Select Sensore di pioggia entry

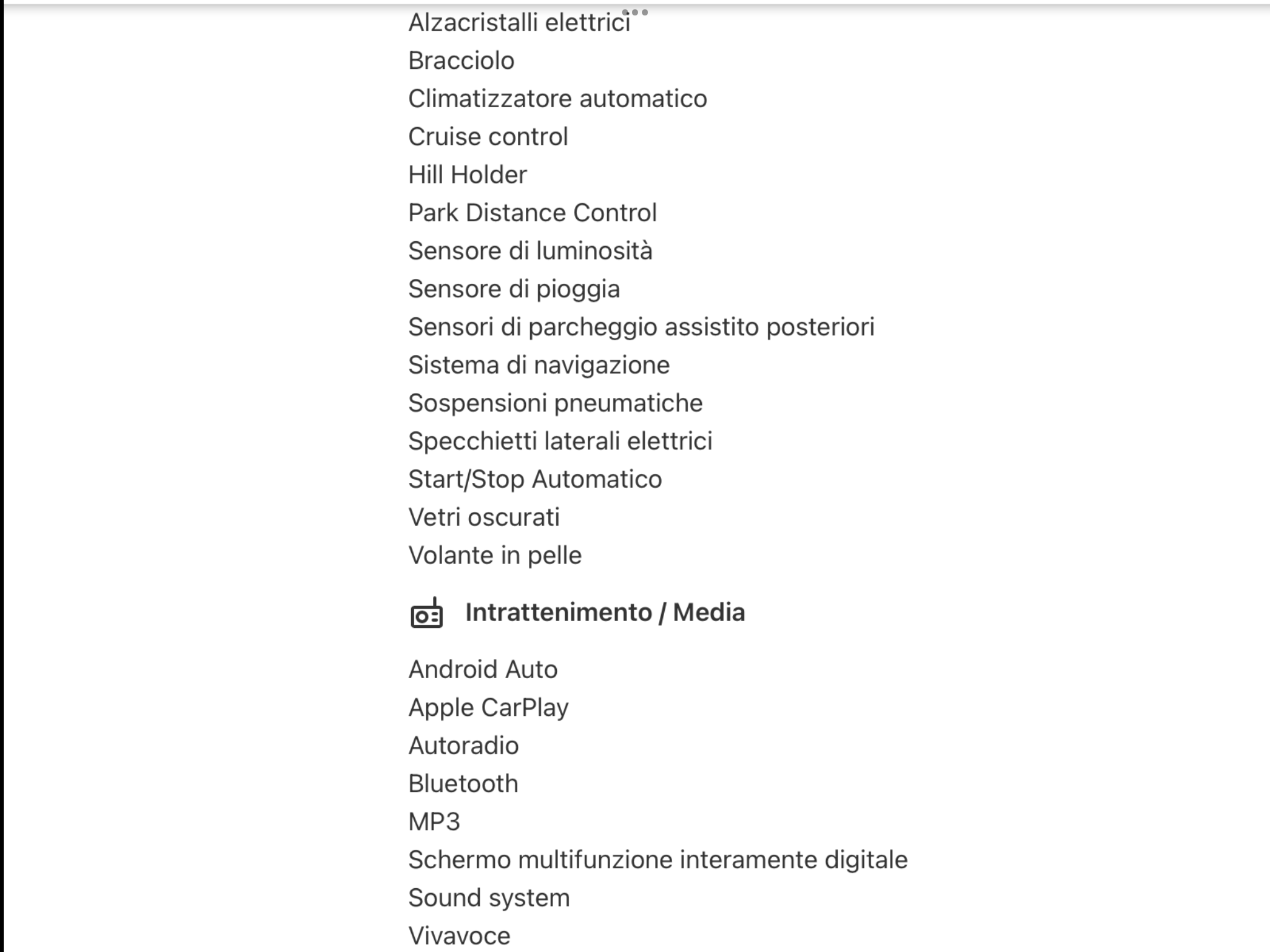point(514,289)
